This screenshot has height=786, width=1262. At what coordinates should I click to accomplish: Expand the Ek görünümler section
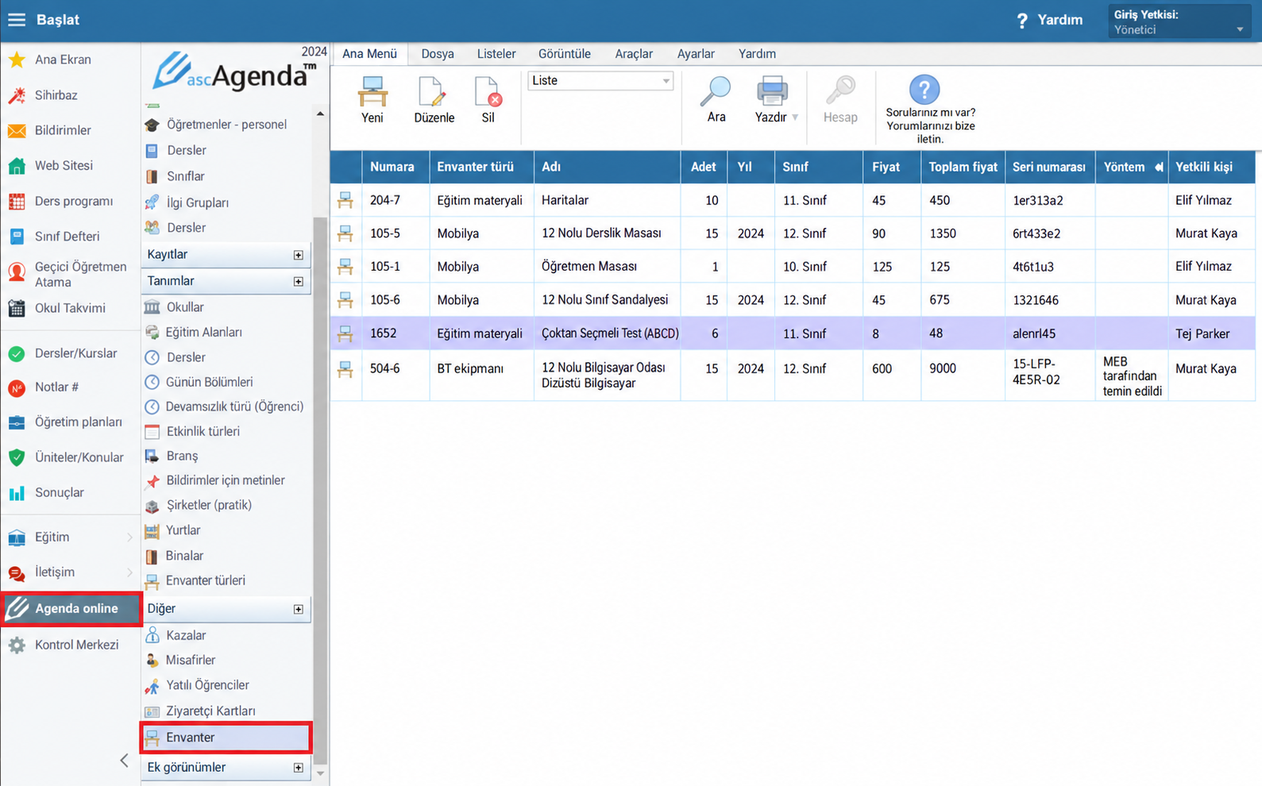tap(298, 768)
